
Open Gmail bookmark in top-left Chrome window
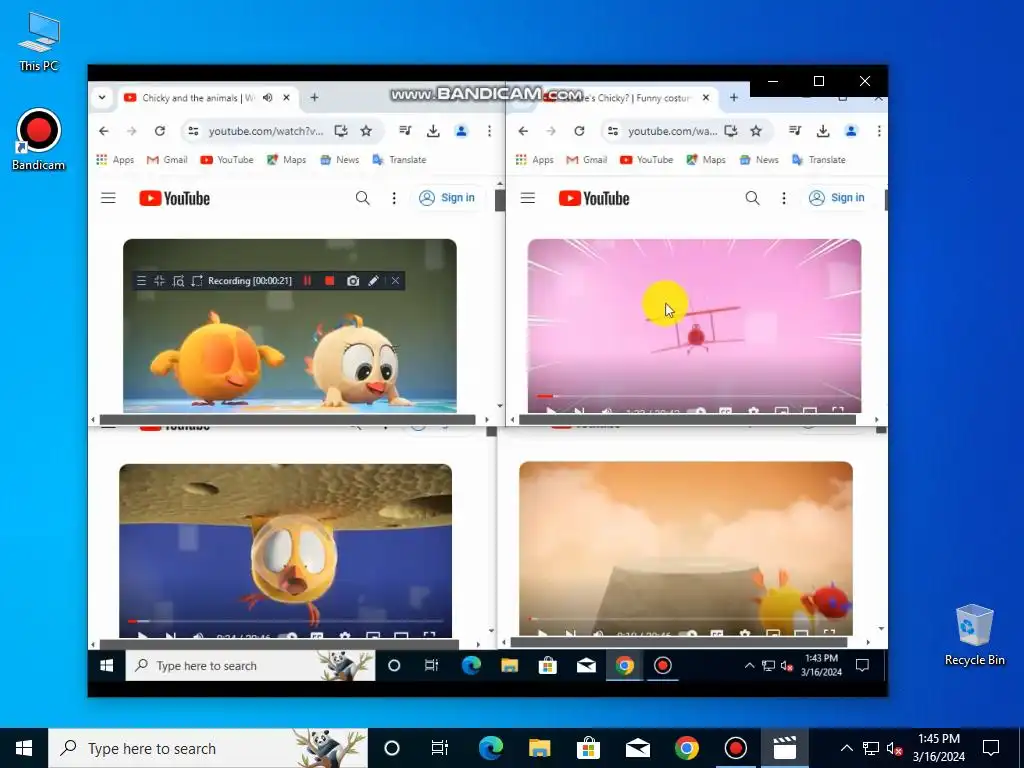click(x=167, y=160)
